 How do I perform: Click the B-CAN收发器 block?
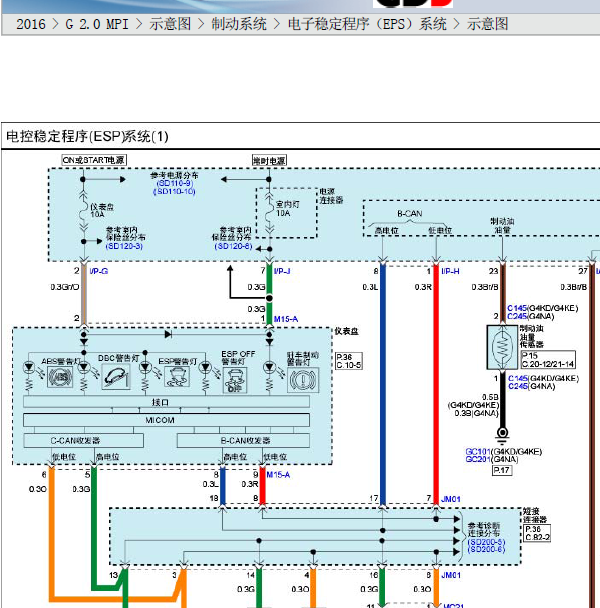[x=243, y=440]
